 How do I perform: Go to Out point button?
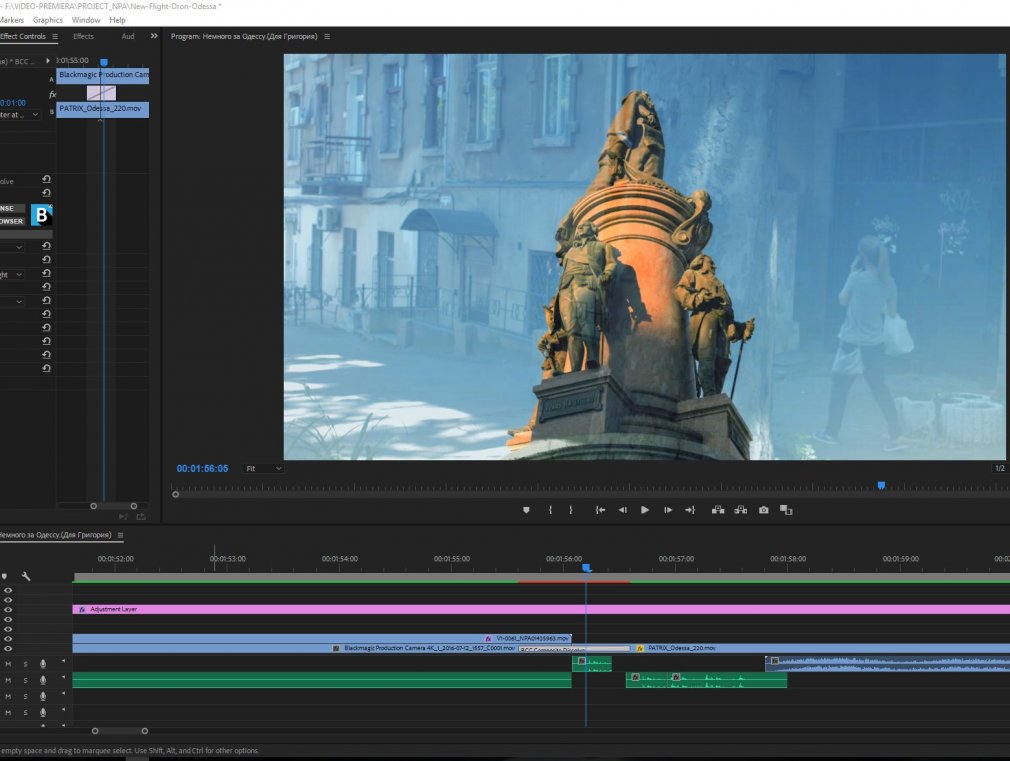(x=690, y=510)
